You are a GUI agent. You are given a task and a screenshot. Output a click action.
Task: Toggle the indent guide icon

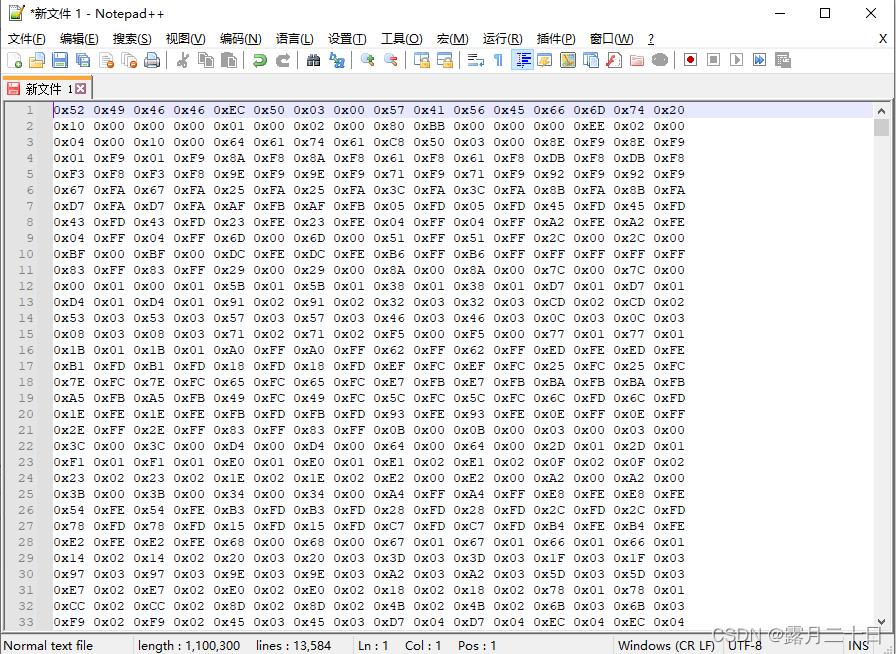[x=522, y=60]
